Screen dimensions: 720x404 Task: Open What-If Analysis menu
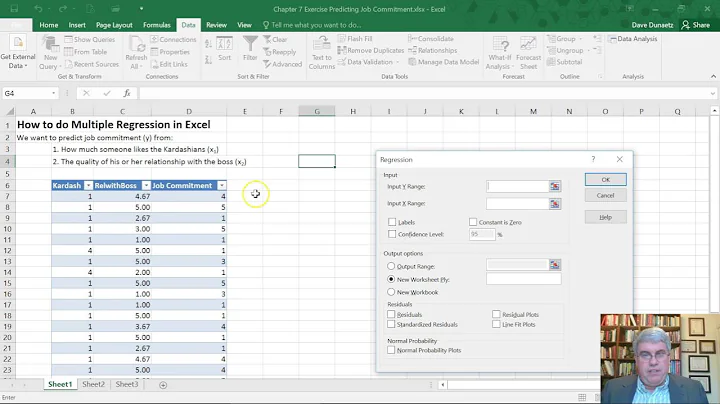[500, 53]
